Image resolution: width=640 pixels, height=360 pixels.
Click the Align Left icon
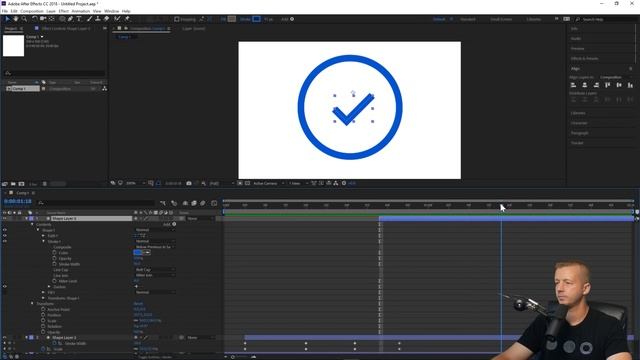click(573, 85)
